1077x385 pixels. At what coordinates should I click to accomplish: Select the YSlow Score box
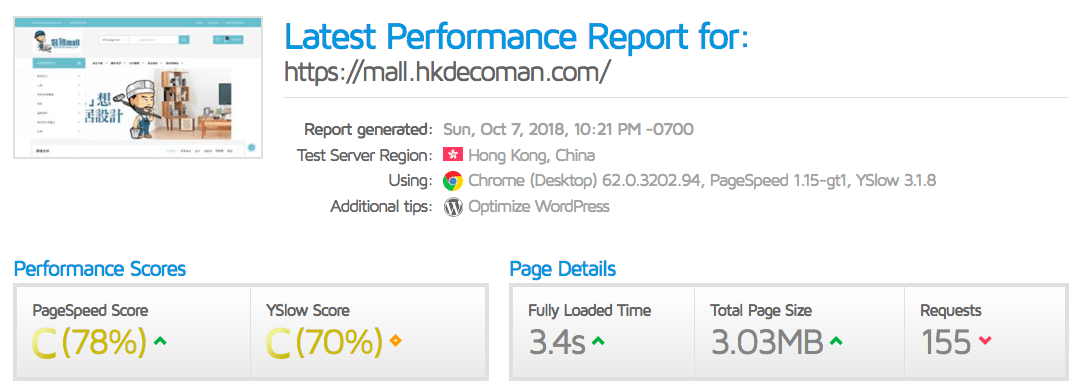tap(368, 332)
